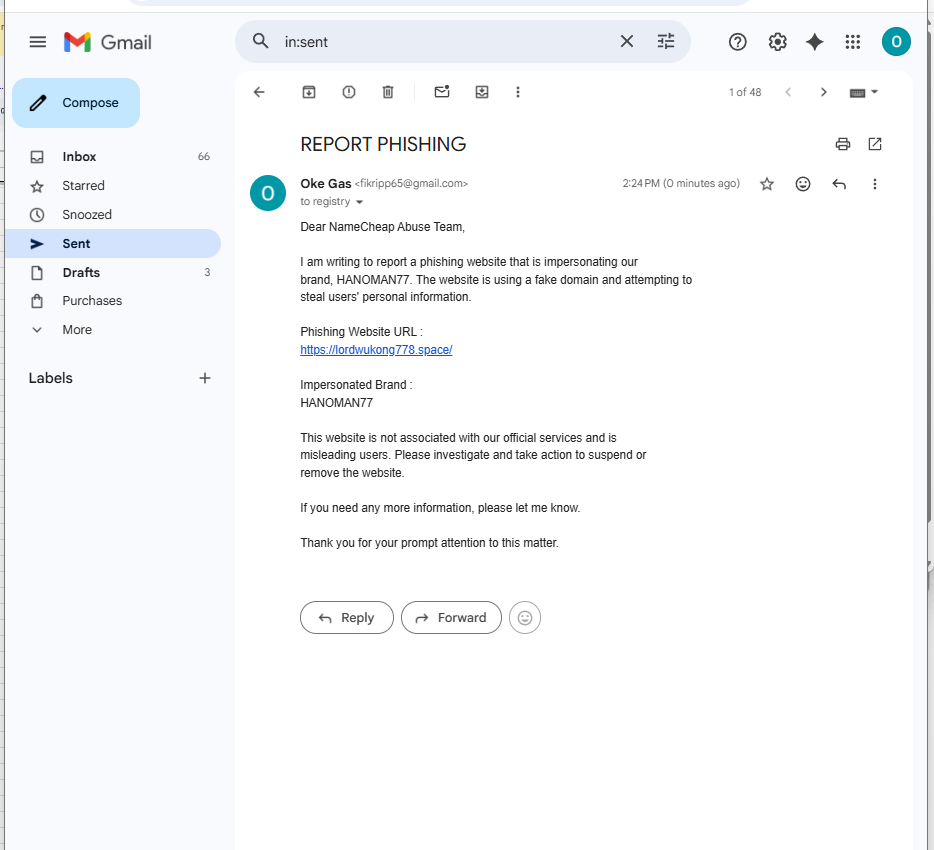Open the Sent folder

[x=113, y=244]
